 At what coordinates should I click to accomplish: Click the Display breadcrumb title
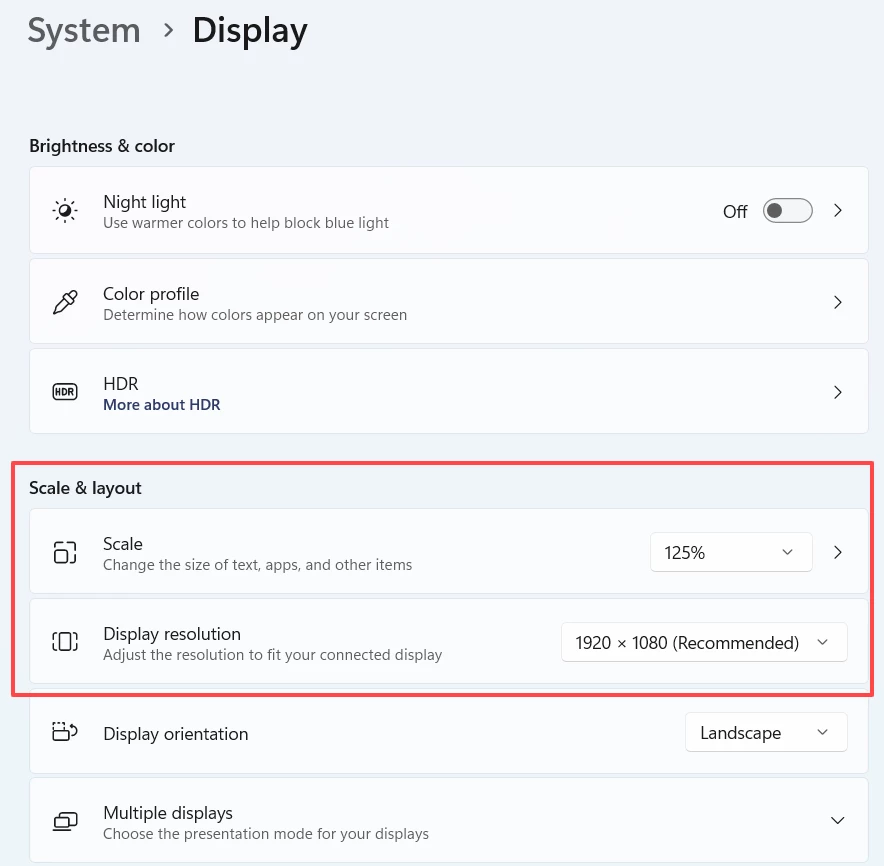pos(250,31)
